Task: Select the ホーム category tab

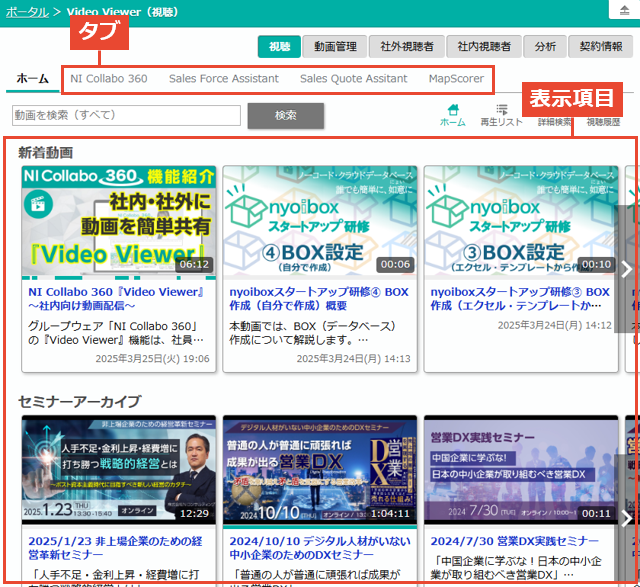Action: 33,79
